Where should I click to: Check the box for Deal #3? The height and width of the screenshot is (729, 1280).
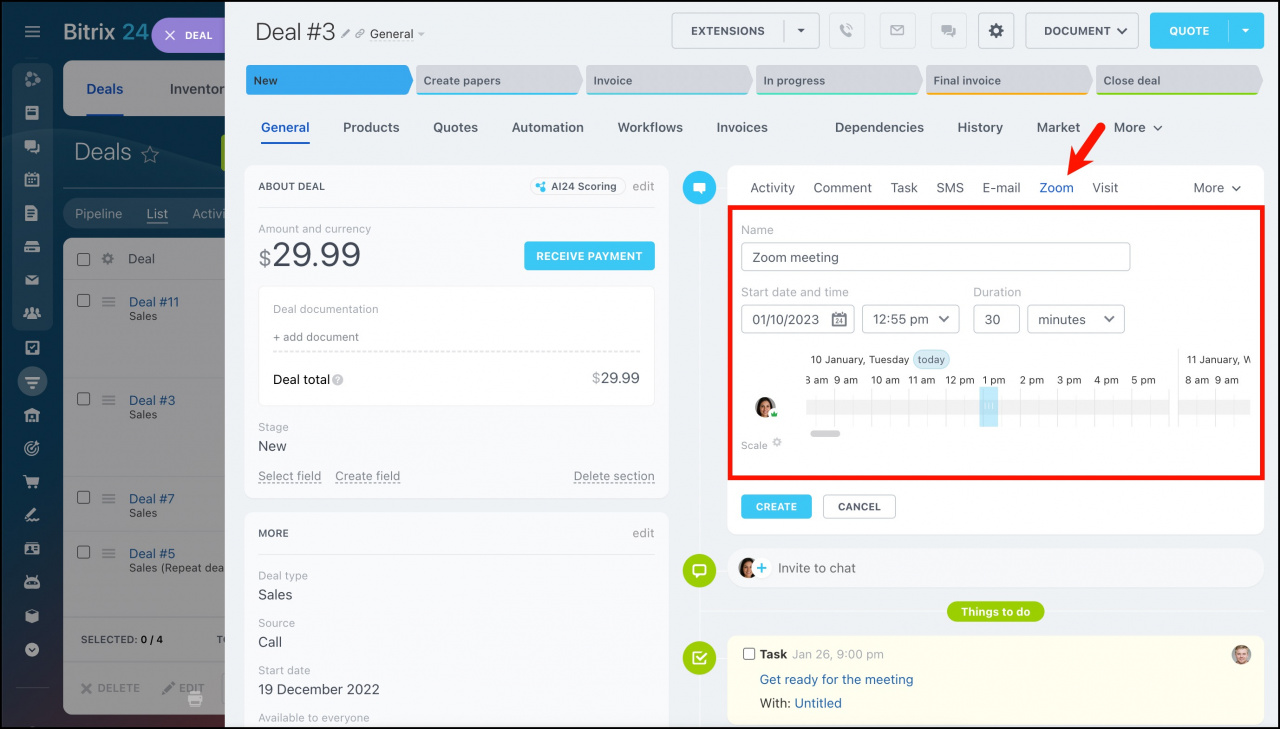(x=84, y=399)
